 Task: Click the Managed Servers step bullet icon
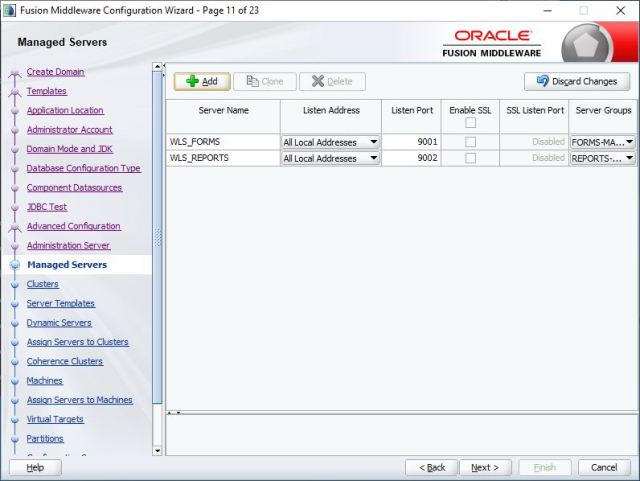point(15,265)
